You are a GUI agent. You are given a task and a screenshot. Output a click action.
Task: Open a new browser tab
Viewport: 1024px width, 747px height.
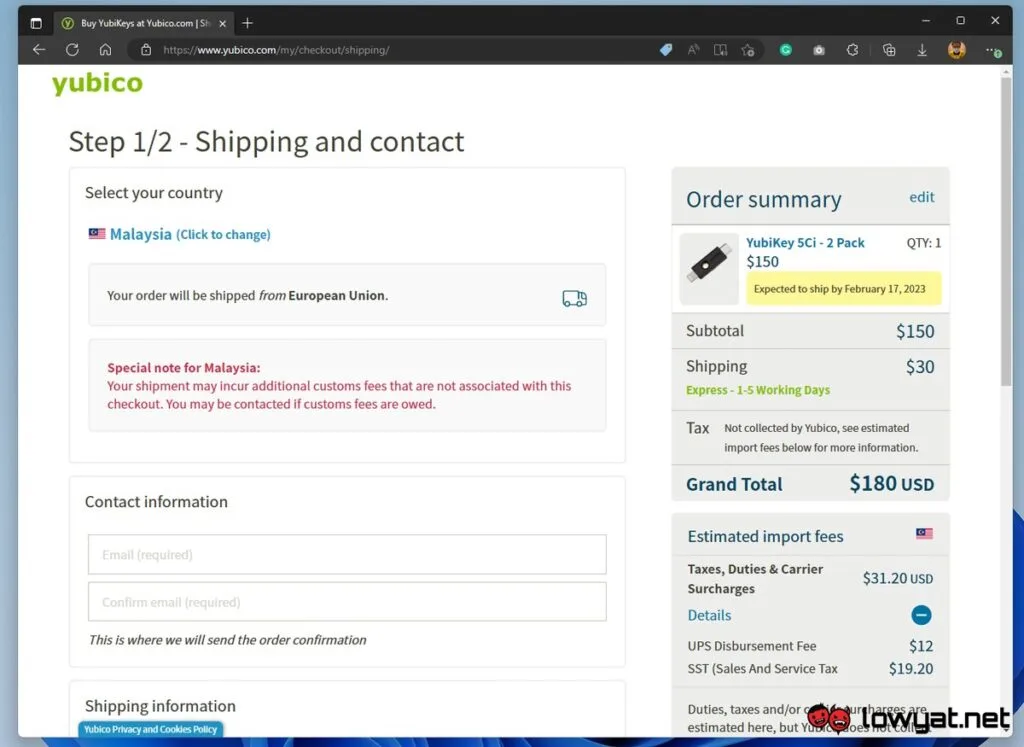click(x=247, y=24)
